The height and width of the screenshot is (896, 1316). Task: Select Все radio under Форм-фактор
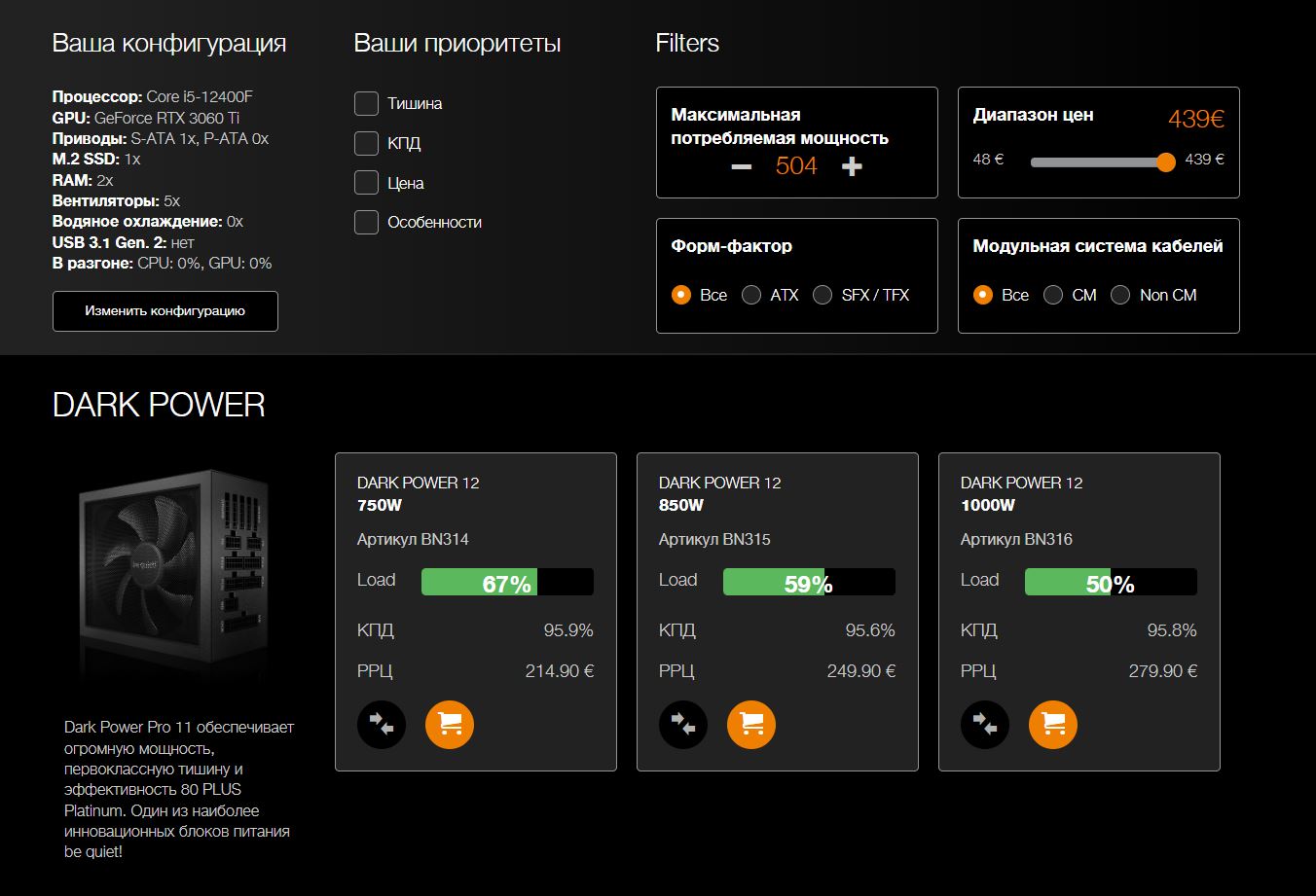point(681,295)
